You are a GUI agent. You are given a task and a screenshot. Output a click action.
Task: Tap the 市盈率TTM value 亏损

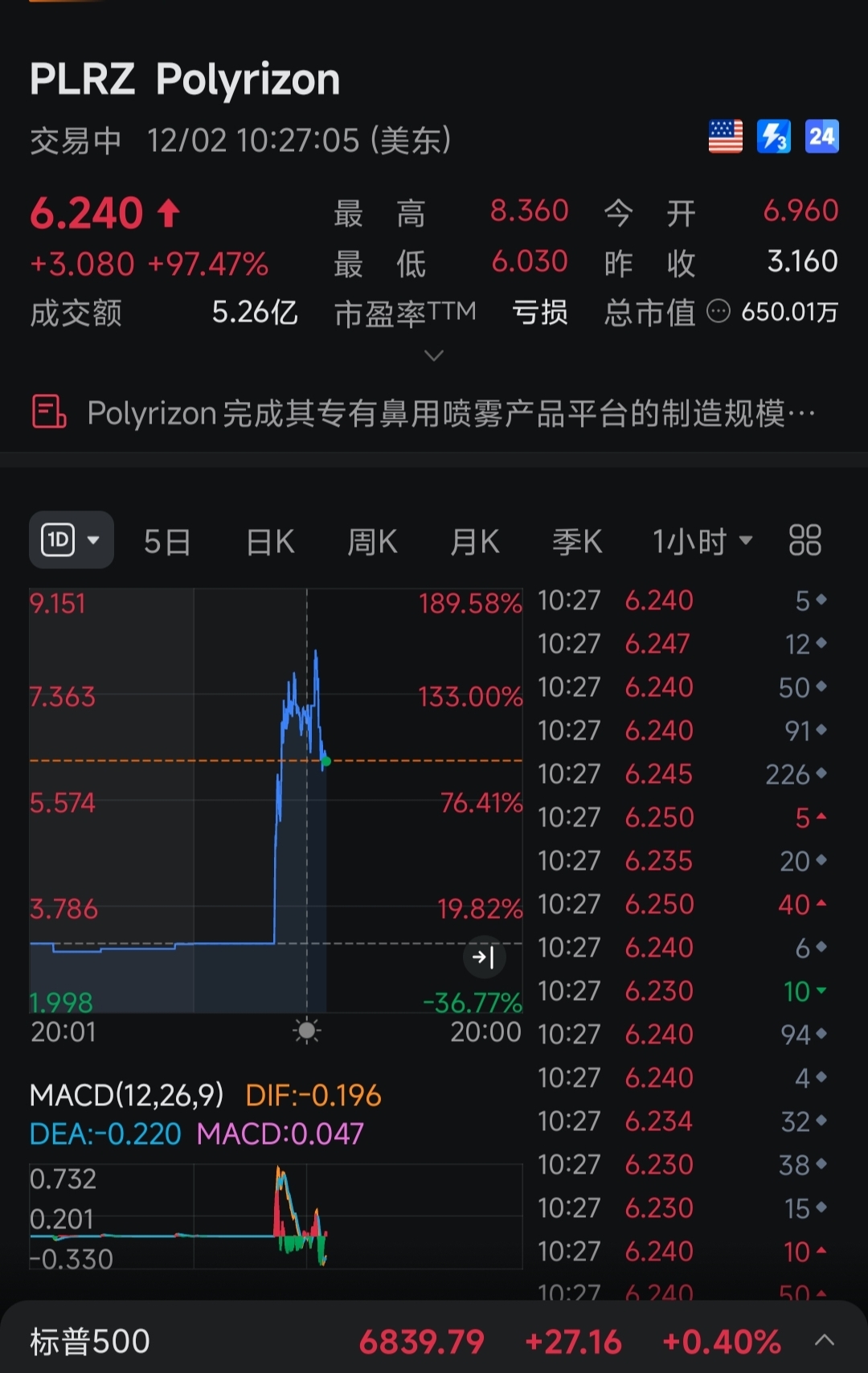pos(540,312)
